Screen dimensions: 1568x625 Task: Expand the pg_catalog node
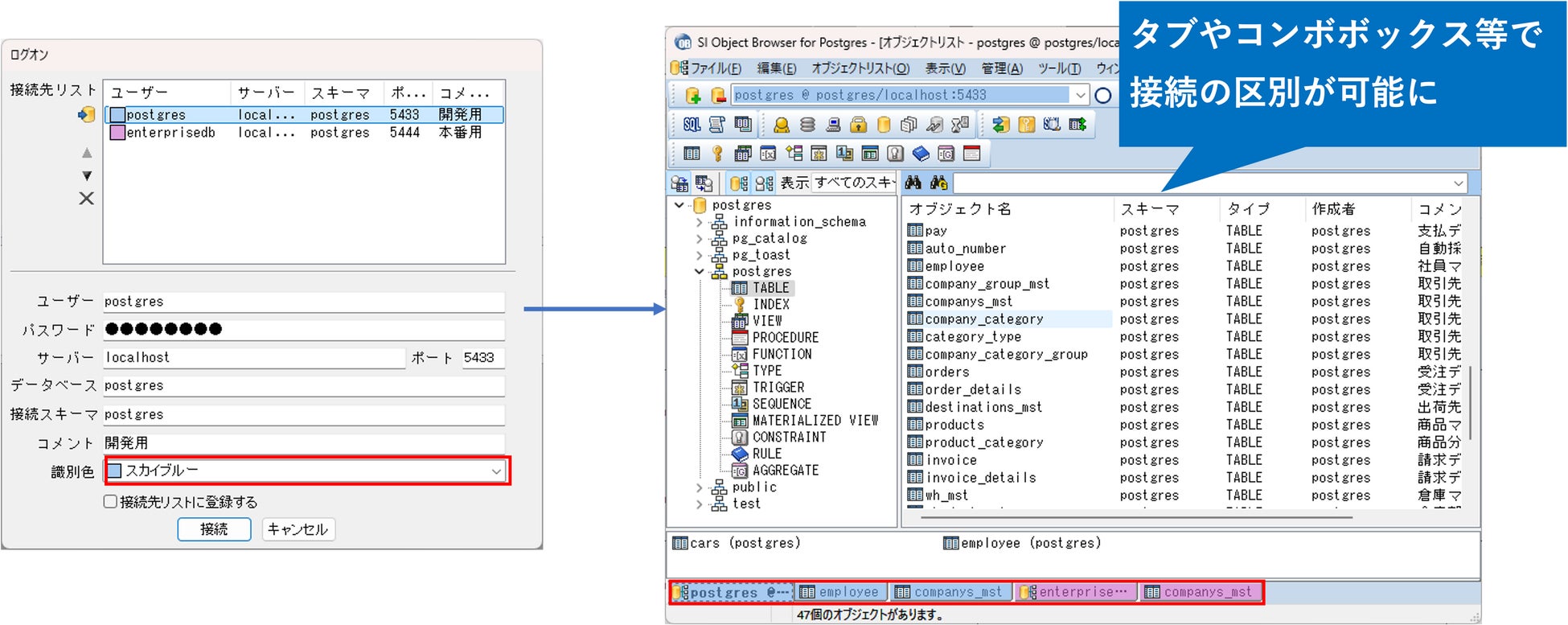700,239
